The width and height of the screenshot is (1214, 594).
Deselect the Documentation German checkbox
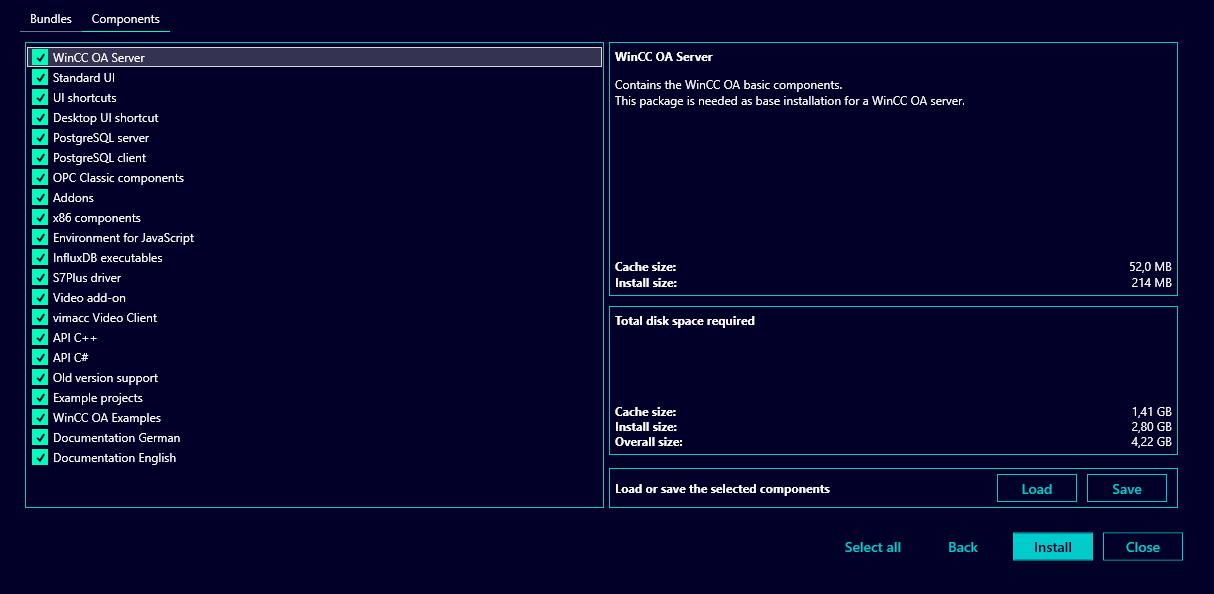[40, 438]
